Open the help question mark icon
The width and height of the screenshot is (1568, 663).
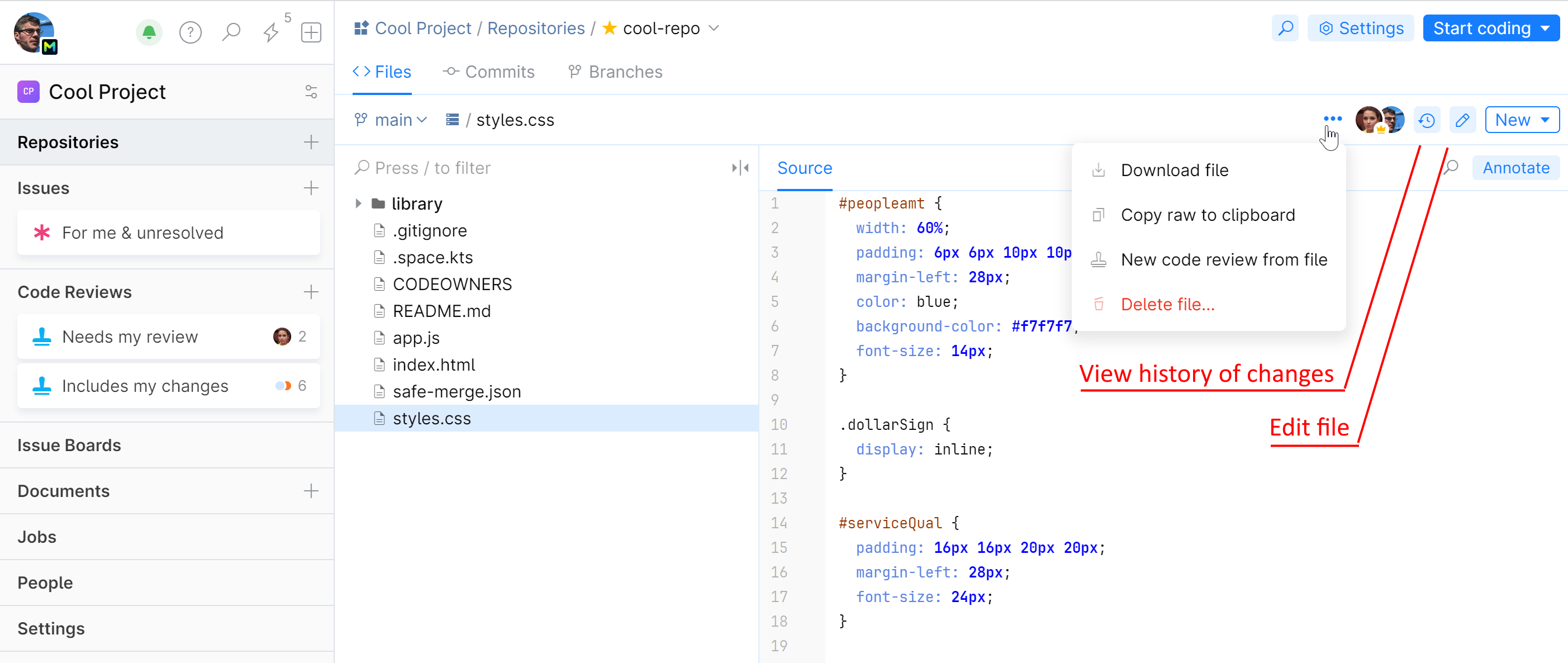pyautogui.click(x=190, y=32)
